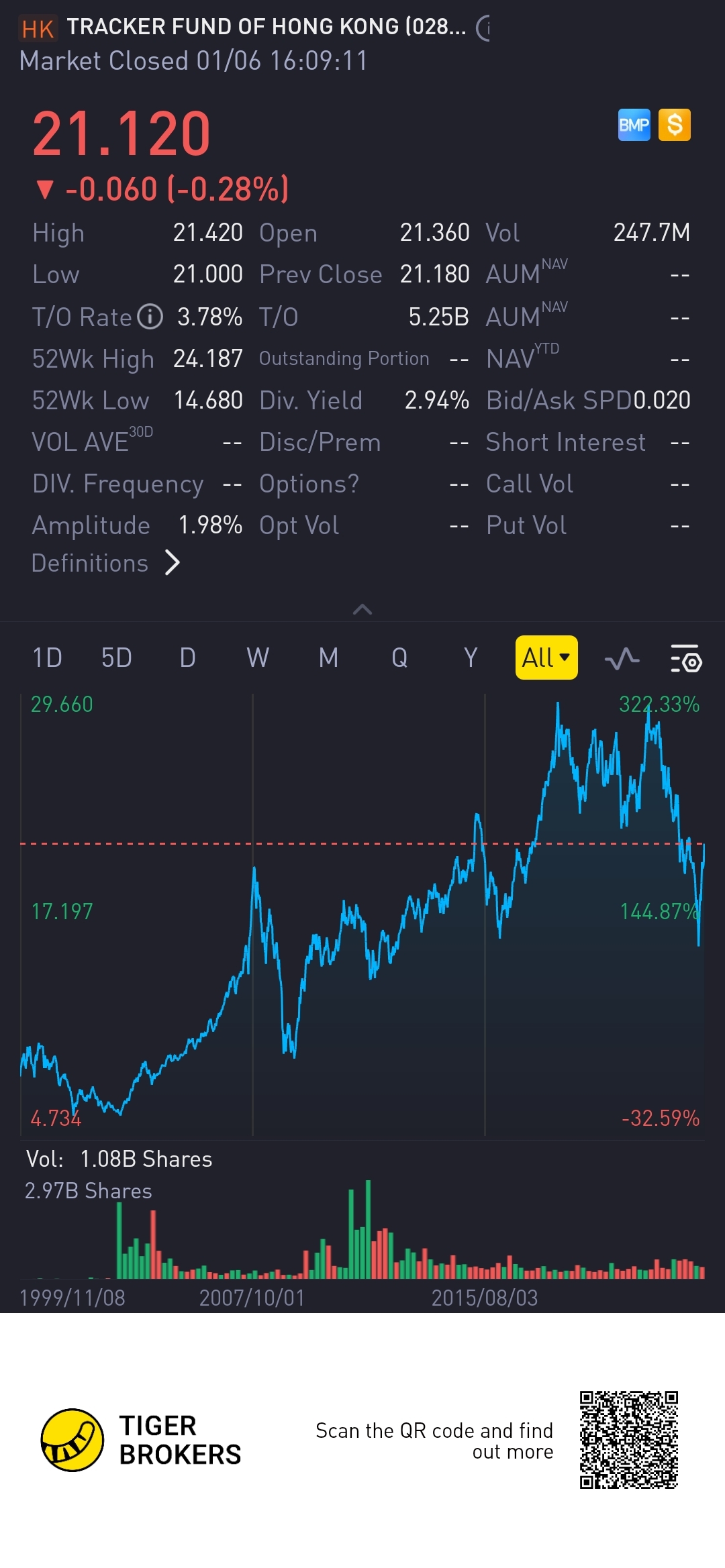The height and width of the screenshot is (1568, 725).
Task: Tap the Tiger Brokers QR code
Action: [x=629, y=1439]
